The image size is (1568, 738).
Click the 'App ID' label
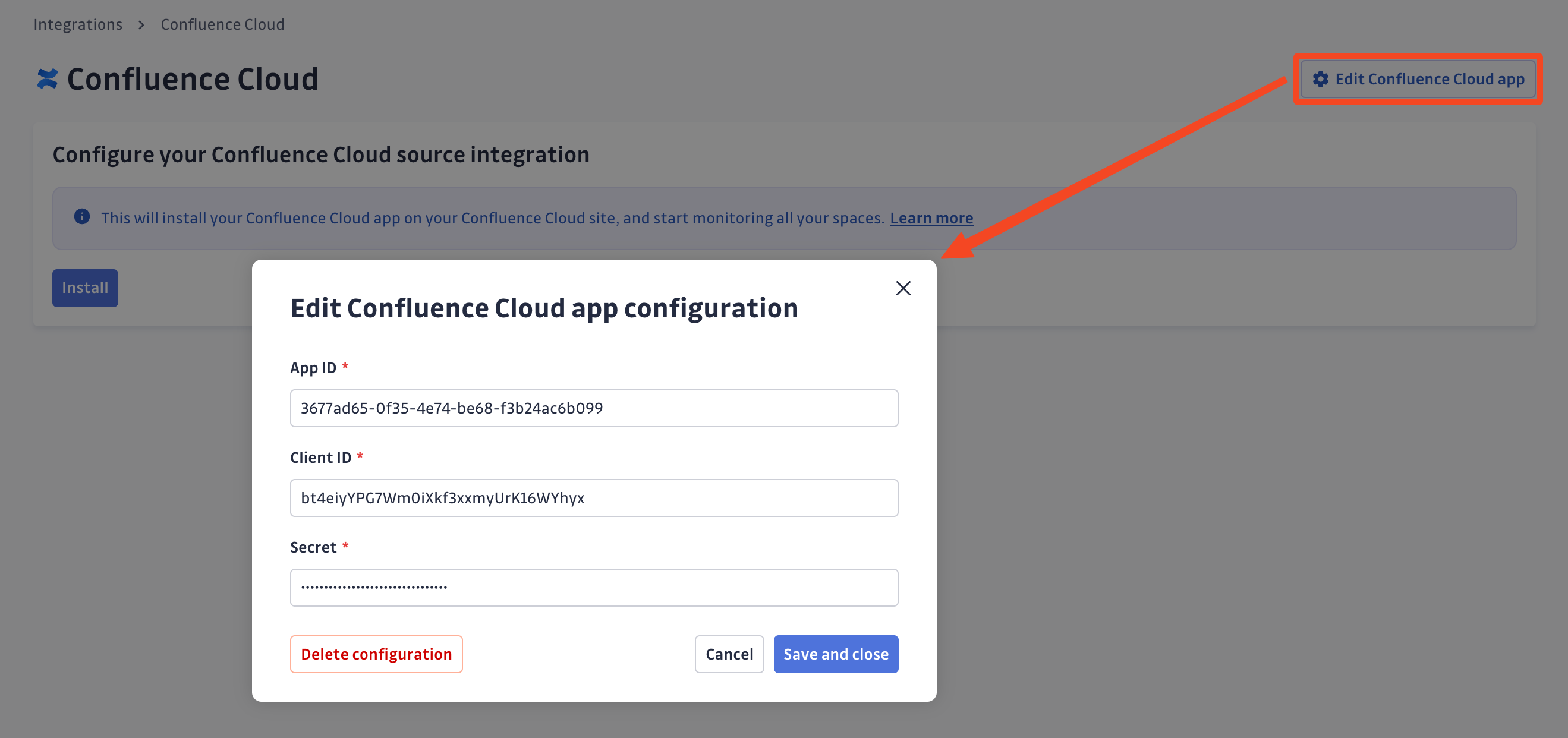pos(313,367)
